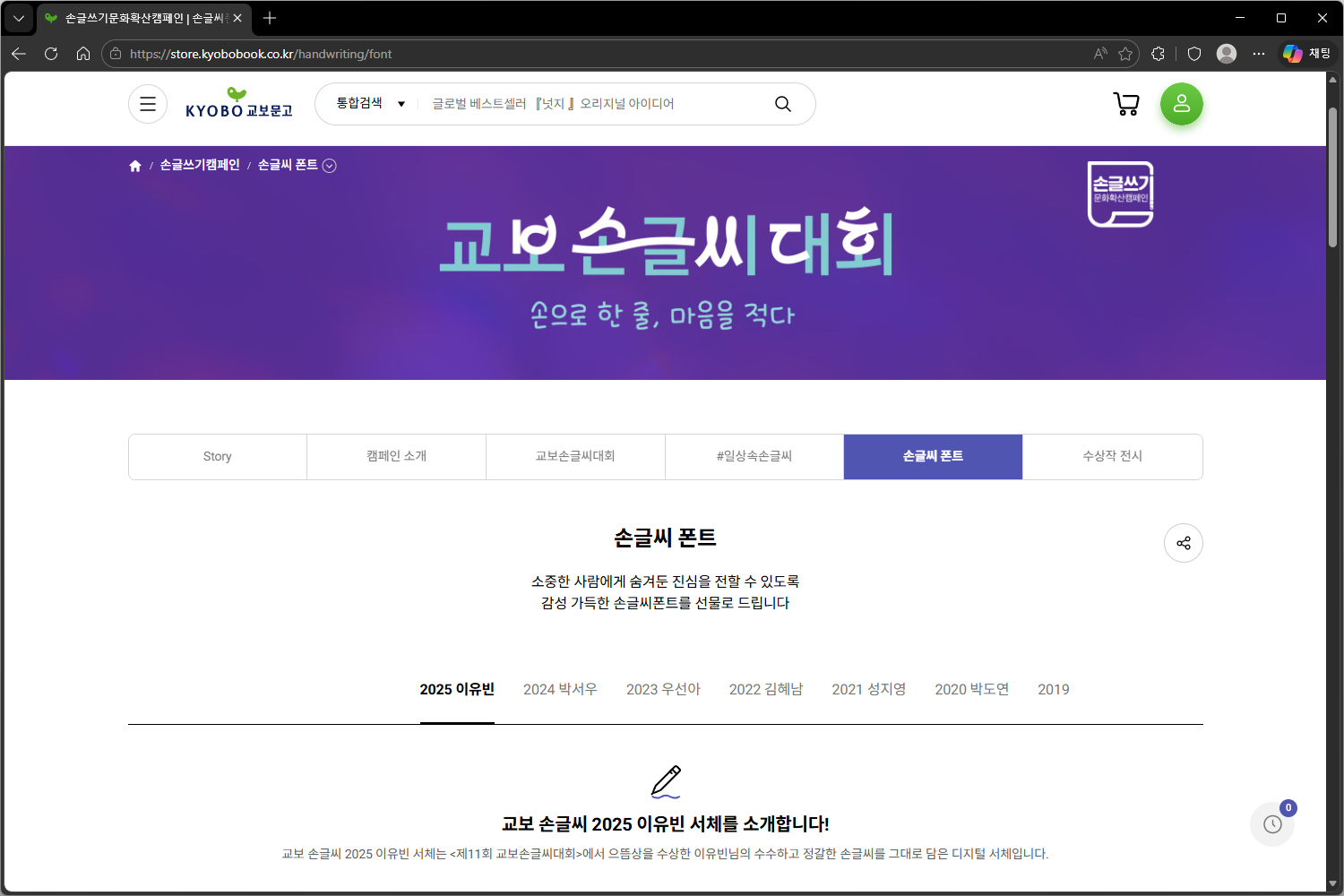1344x896 pixels.
Task: Open the hamburger menu beside Kyobo logo
Action: pos(148,104)
